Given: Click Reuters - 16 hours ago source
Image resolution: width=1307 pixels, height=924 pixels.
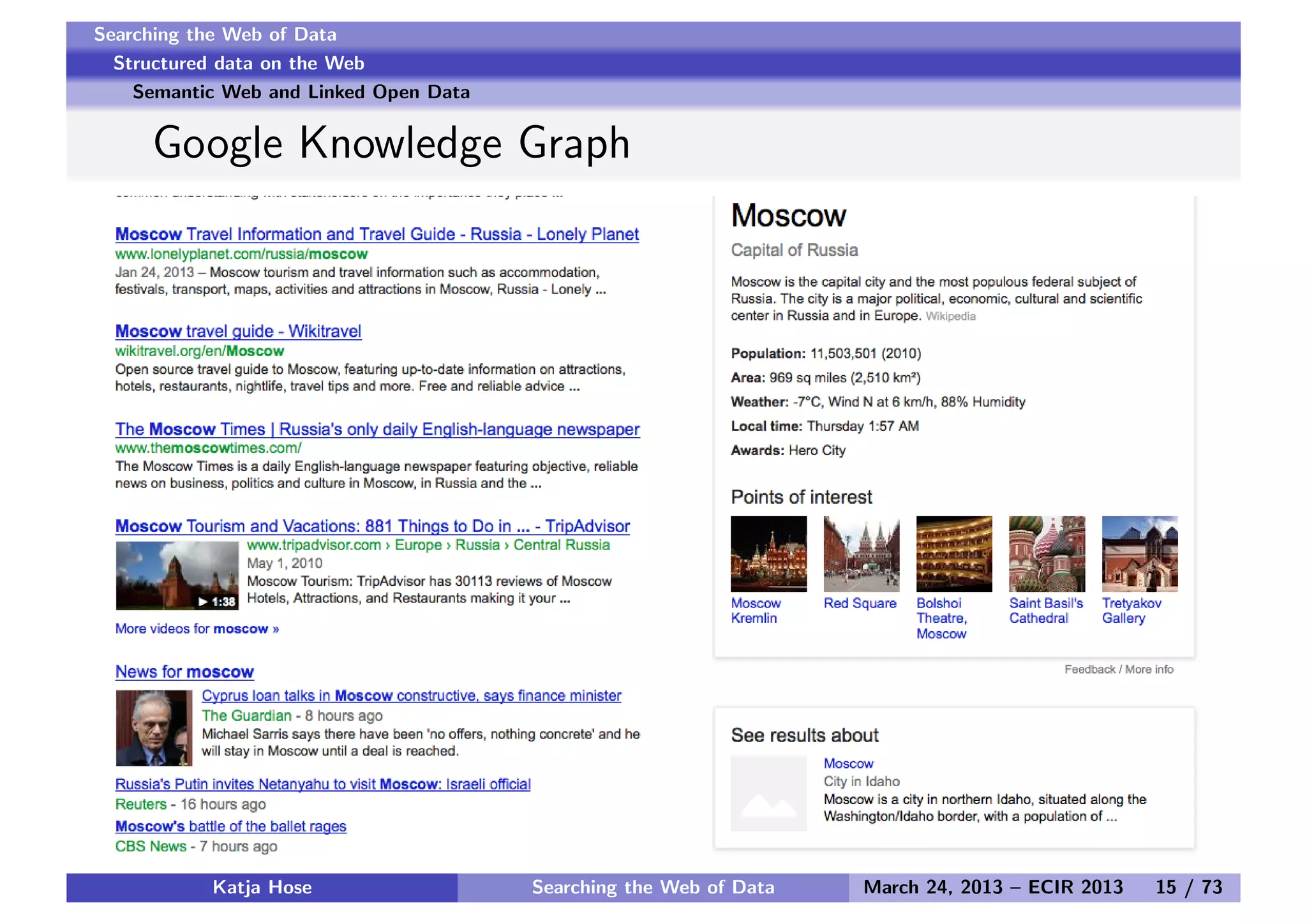Looking at the screenshot, I should [x=190, y=805].
